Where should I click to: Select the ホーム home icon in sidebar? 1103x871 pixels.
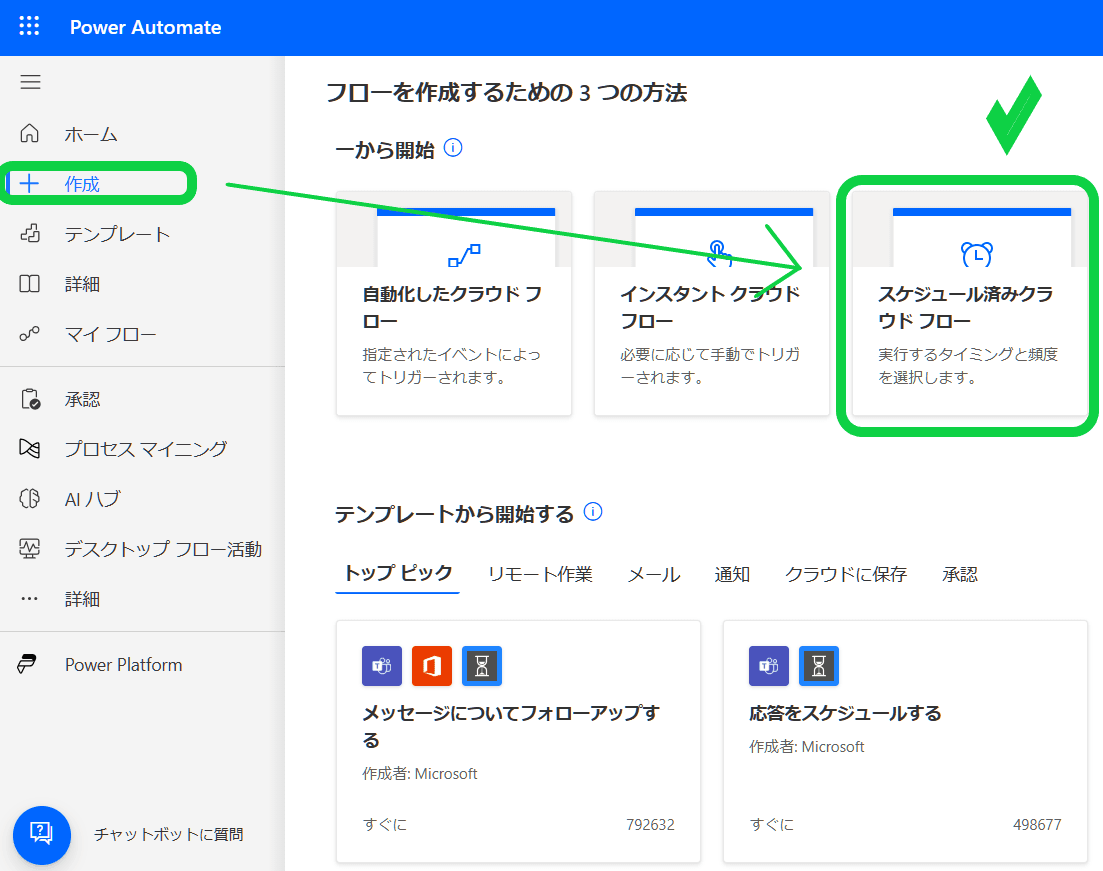pyautogui.click(x=31, y=133)
